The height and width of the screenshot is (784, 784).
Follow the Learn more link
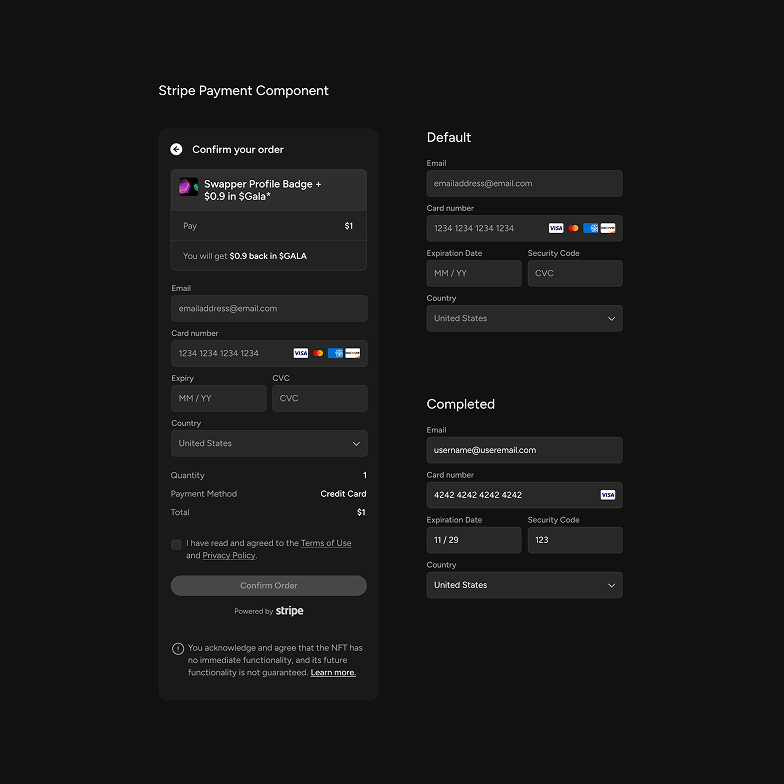tap(333, 673)
